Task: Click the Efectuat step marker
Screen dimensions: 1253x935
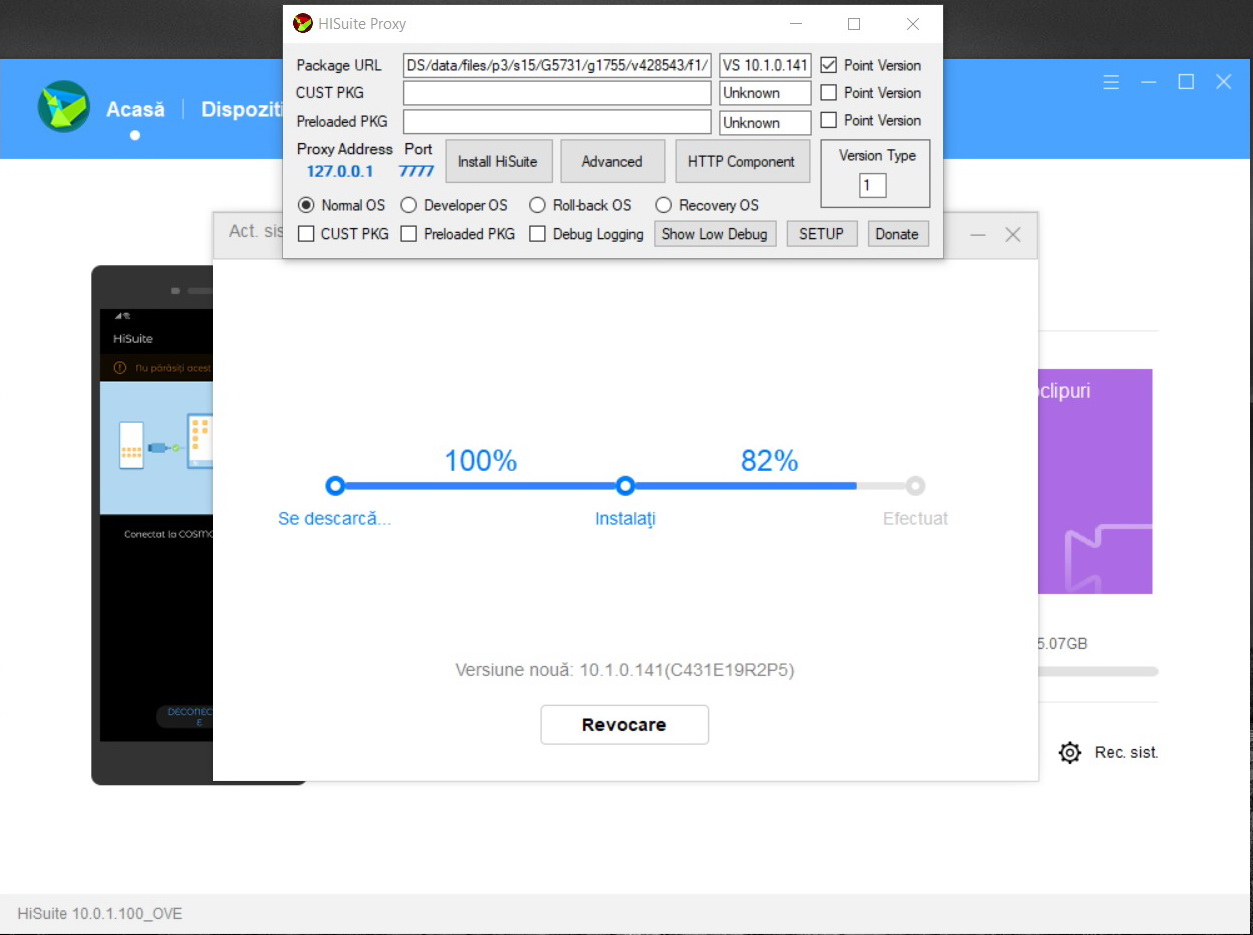Action: [915, 486]
